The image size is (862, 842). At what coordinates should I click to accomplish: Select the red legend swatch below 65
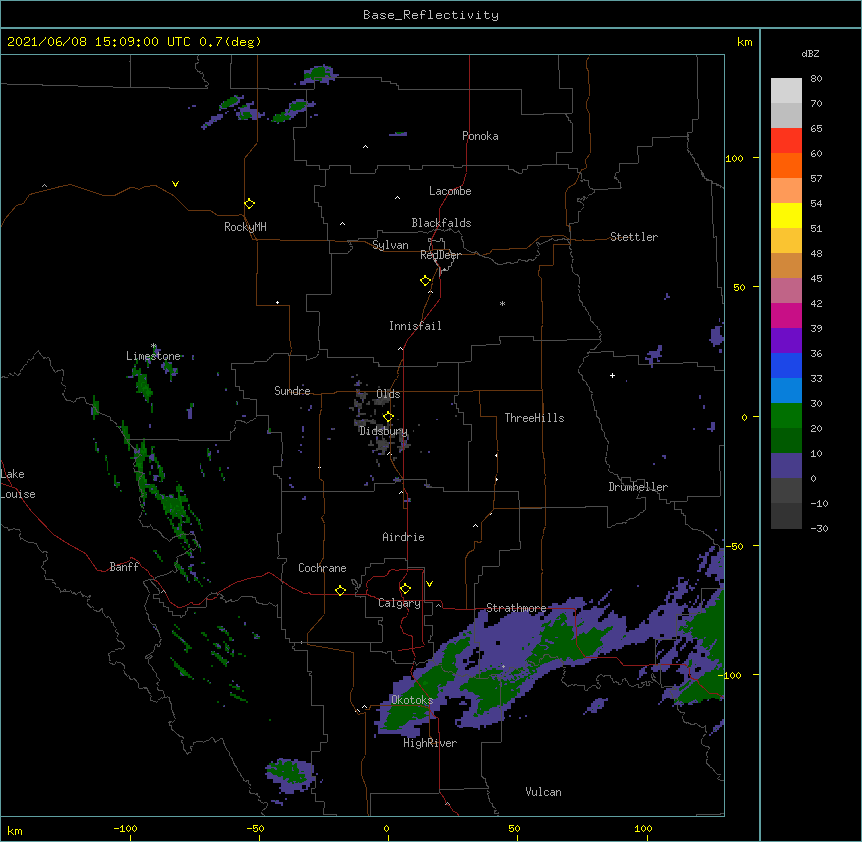[786, 141]
